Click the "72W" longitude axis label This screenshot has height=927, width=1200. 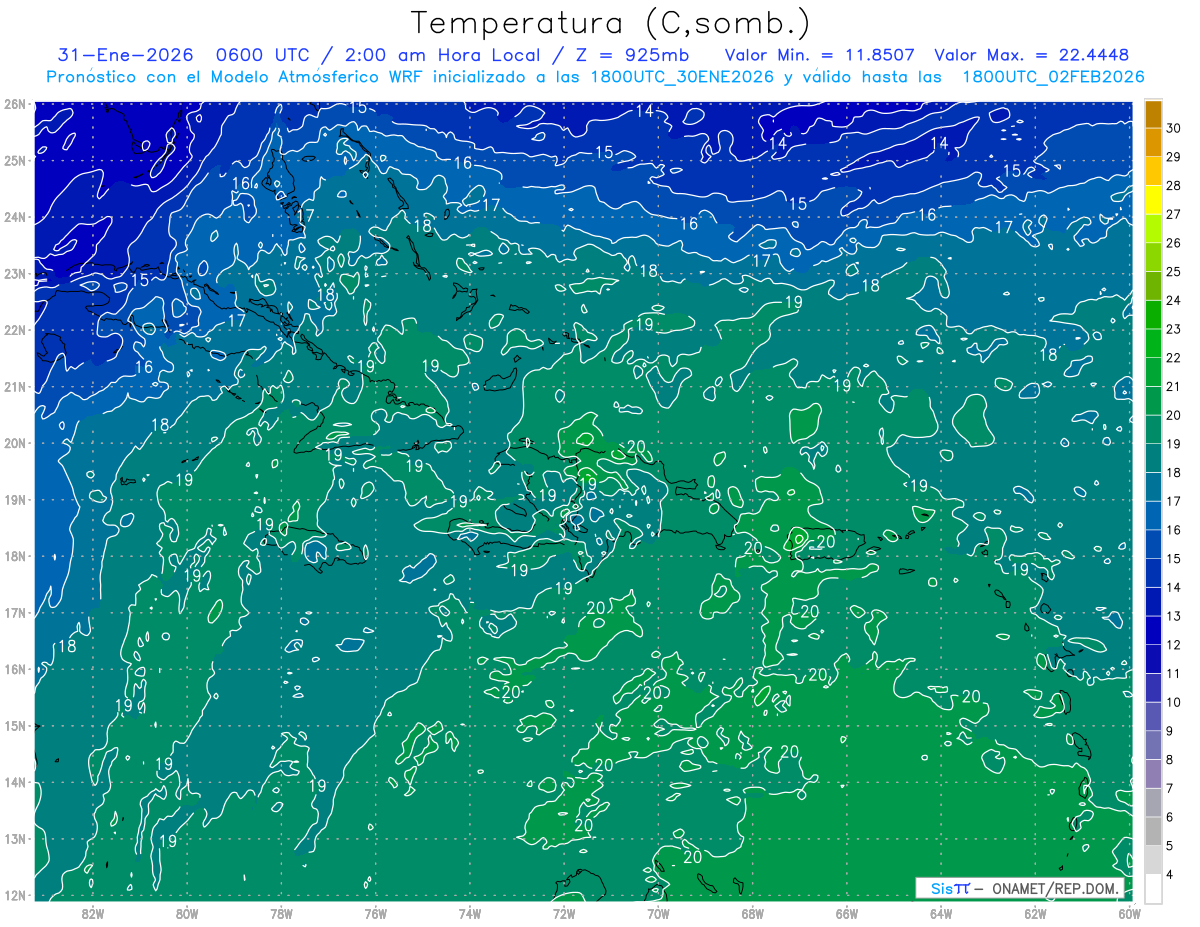[x=564, y=913]
